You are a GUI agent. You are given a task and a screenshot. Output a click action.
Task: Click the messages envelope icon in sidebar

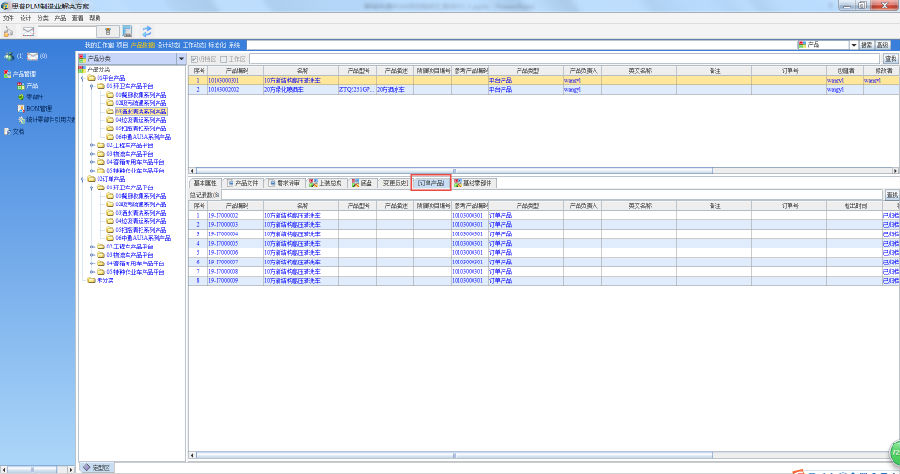tap(32, 56)
